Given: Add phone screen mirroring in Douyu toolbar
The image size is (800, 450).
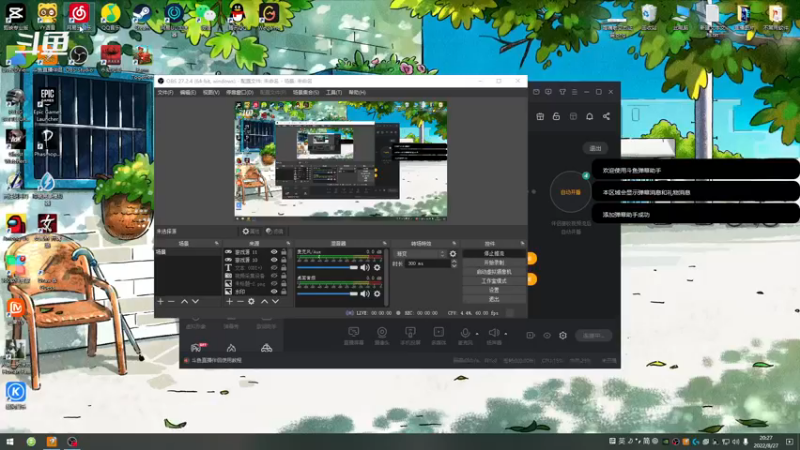Looking at the screenshot, I should click(410, 335).
